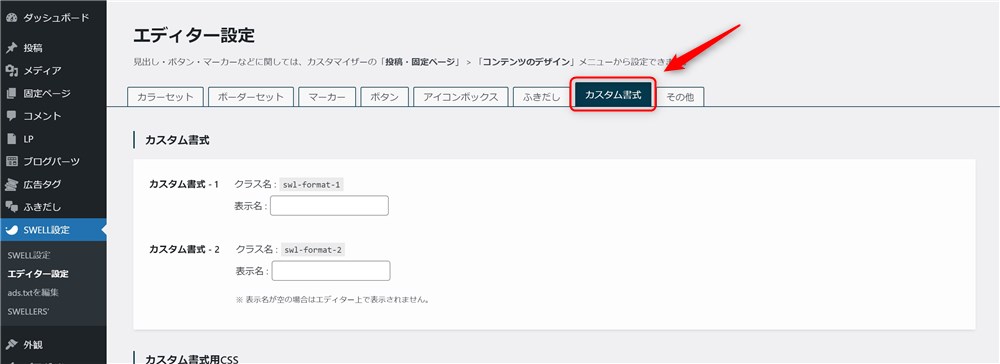This screenshot has width=1000, height=364.
Task: Click the chat bubbles icon beside ふきだし
Action: point(11,207)
